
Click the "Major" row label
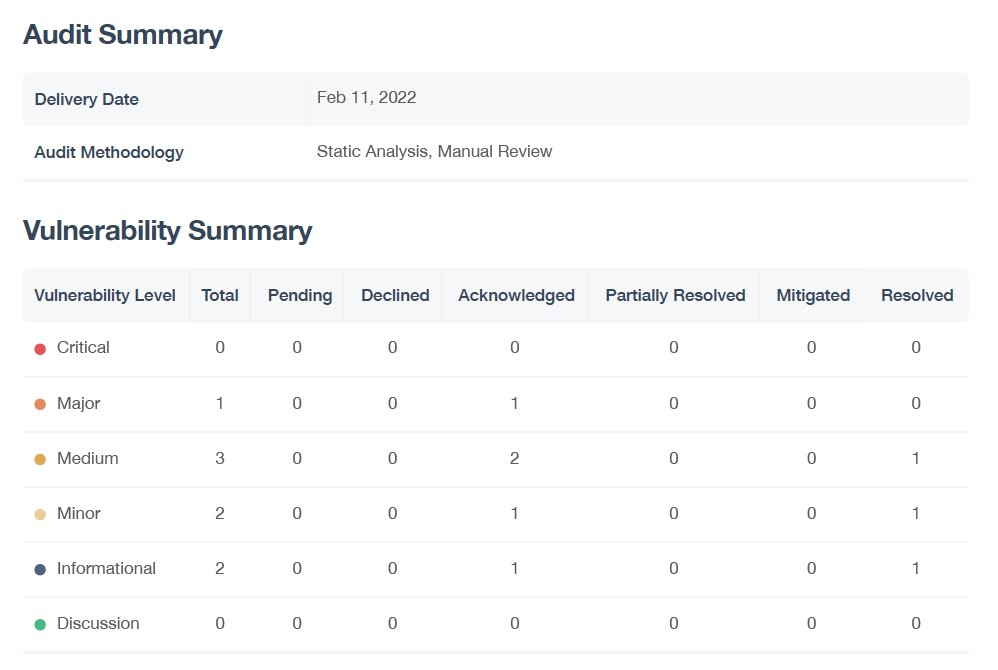tap(79, 403)
